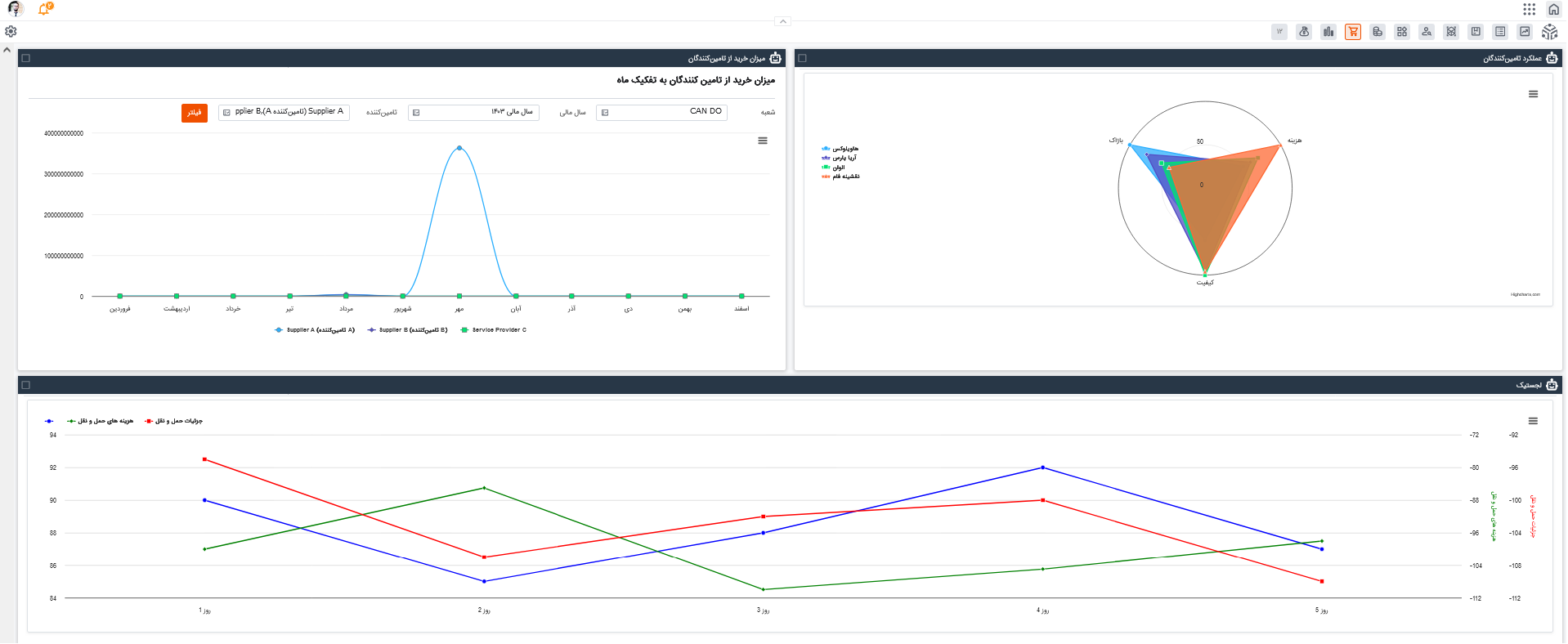The width and height of the screenshot is (1568, 644).
Task: Open the تامین‌کننده supplier dropdown
Action: (284, 112)
